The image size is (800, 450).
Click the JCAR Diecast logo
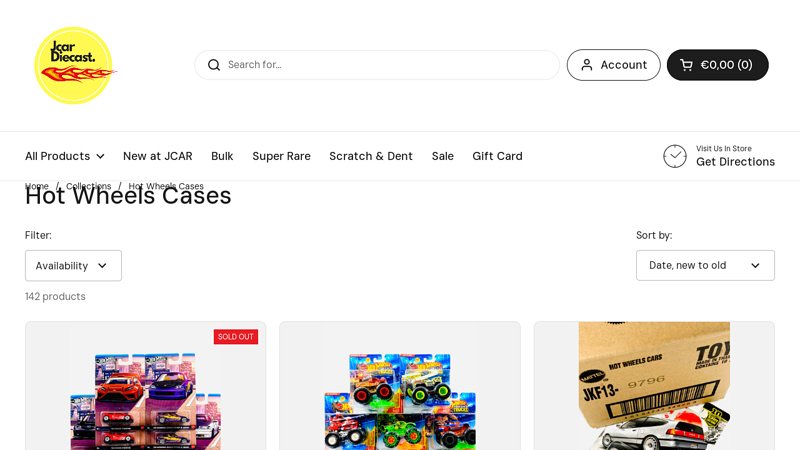click(75, 66)
